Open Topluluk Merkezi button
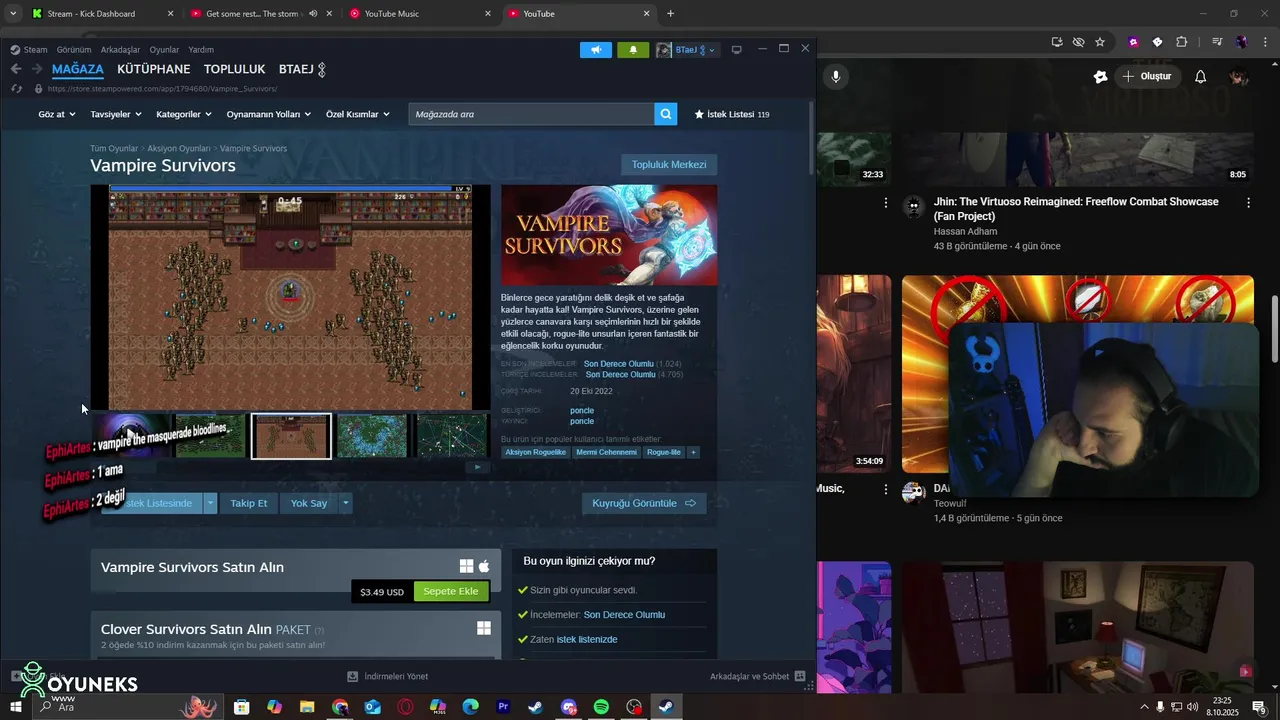The image size is (1280, 720). pos(669,165)
